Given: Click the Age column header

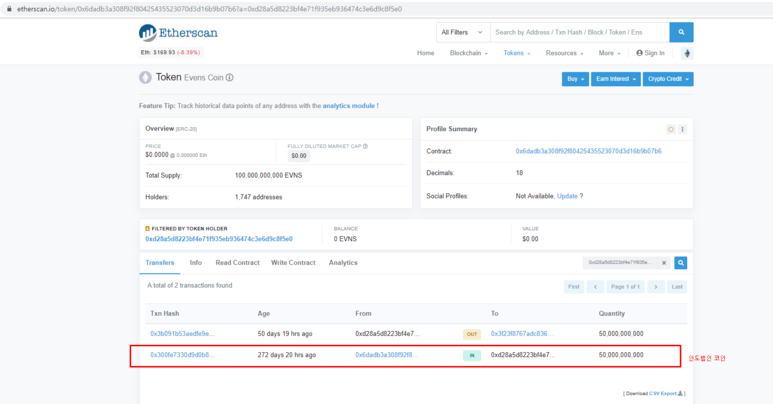Looking at the screenshot, I should click(264, 314).
